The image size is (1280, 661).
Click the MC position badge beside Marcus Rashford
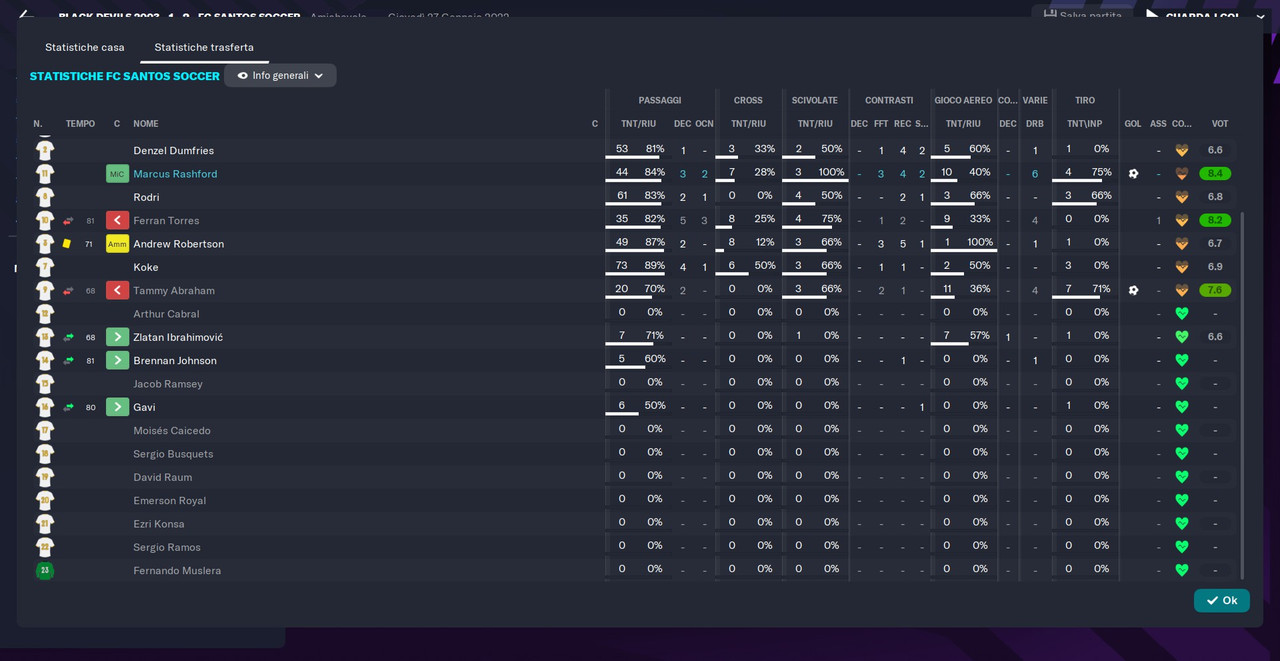117,174
